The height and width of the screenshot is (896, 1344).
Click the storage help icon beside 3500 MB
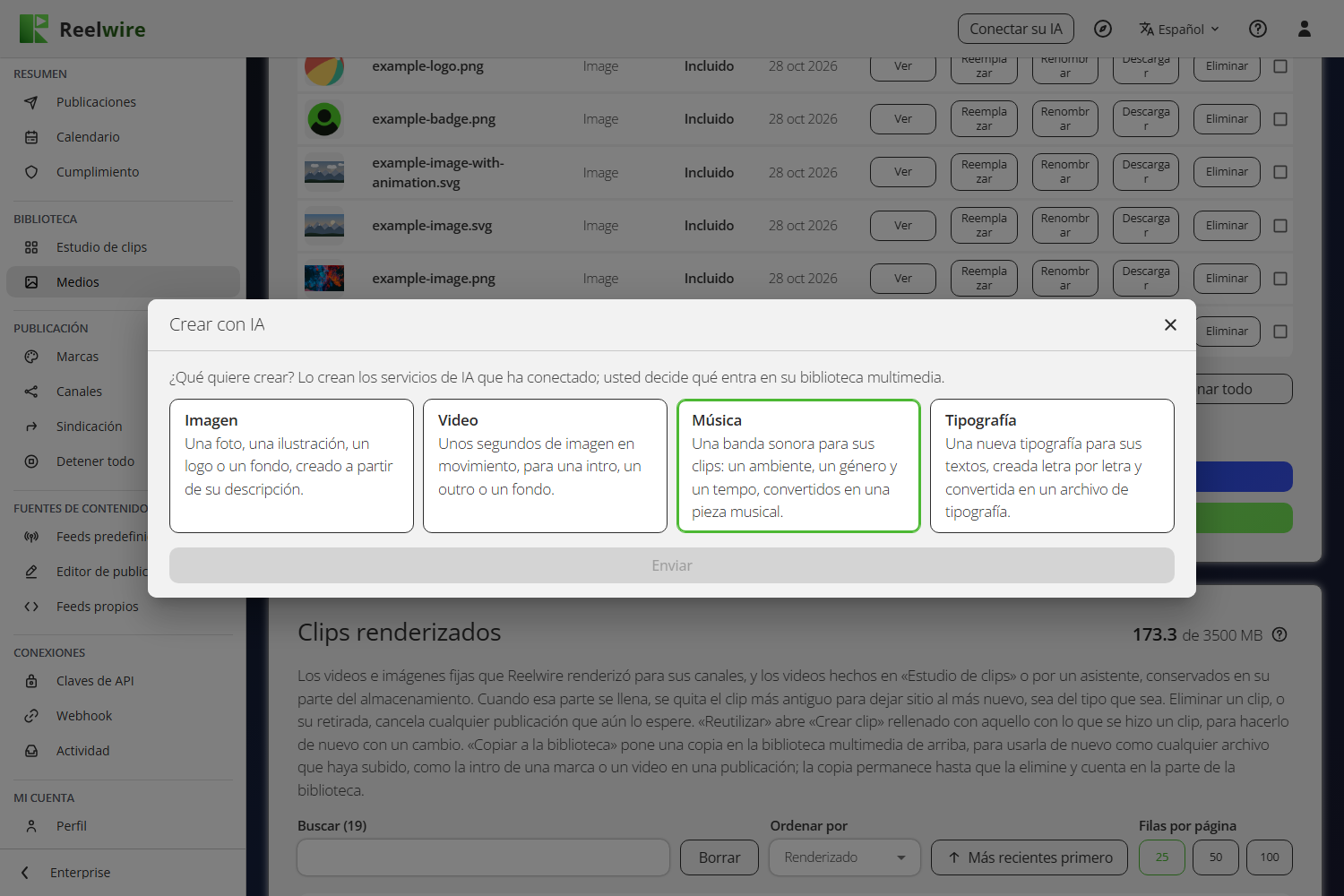coord(1279,634)
